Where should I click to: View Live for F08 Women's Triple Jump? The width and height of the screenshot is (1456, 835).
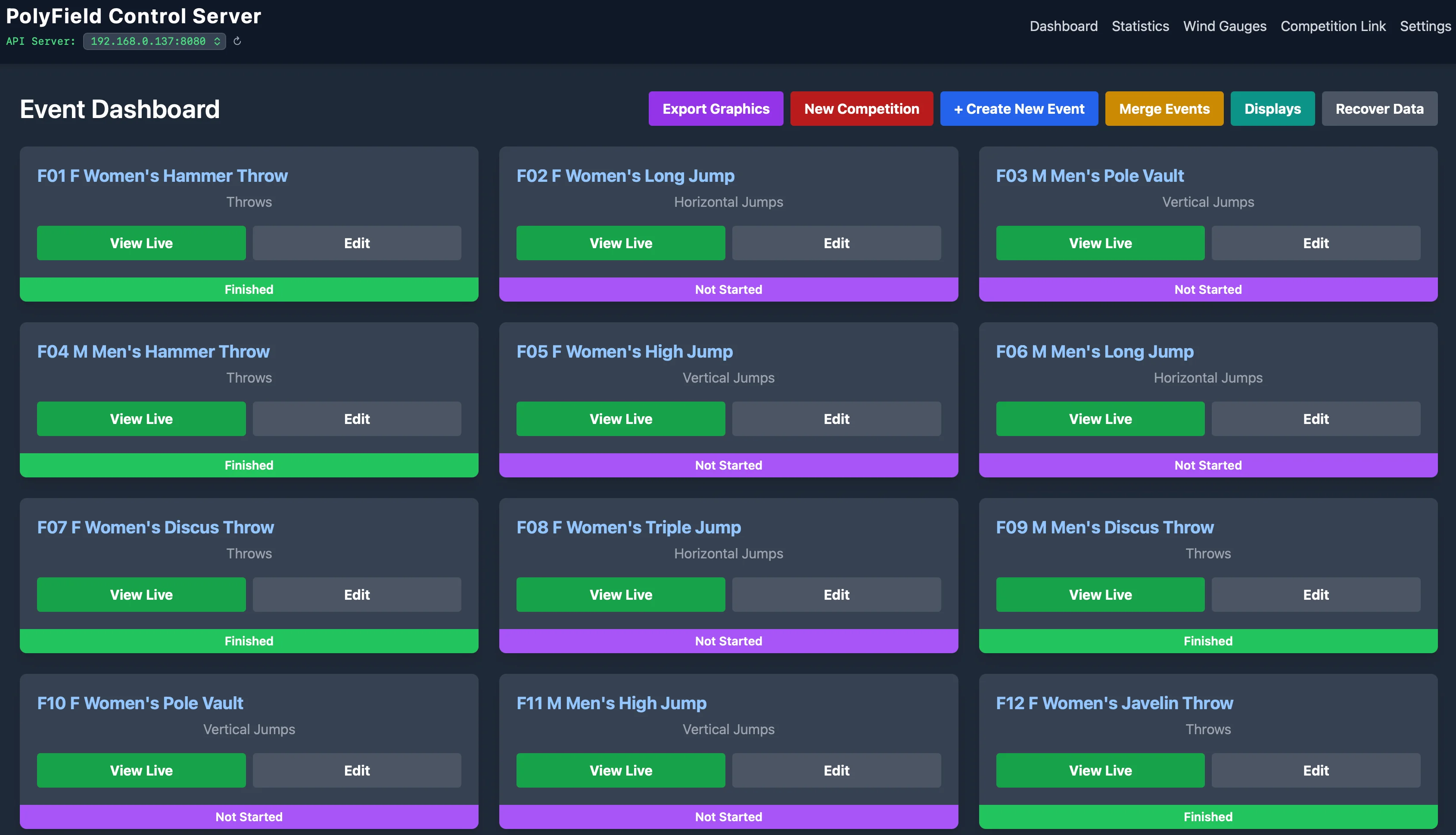point(620,595)
